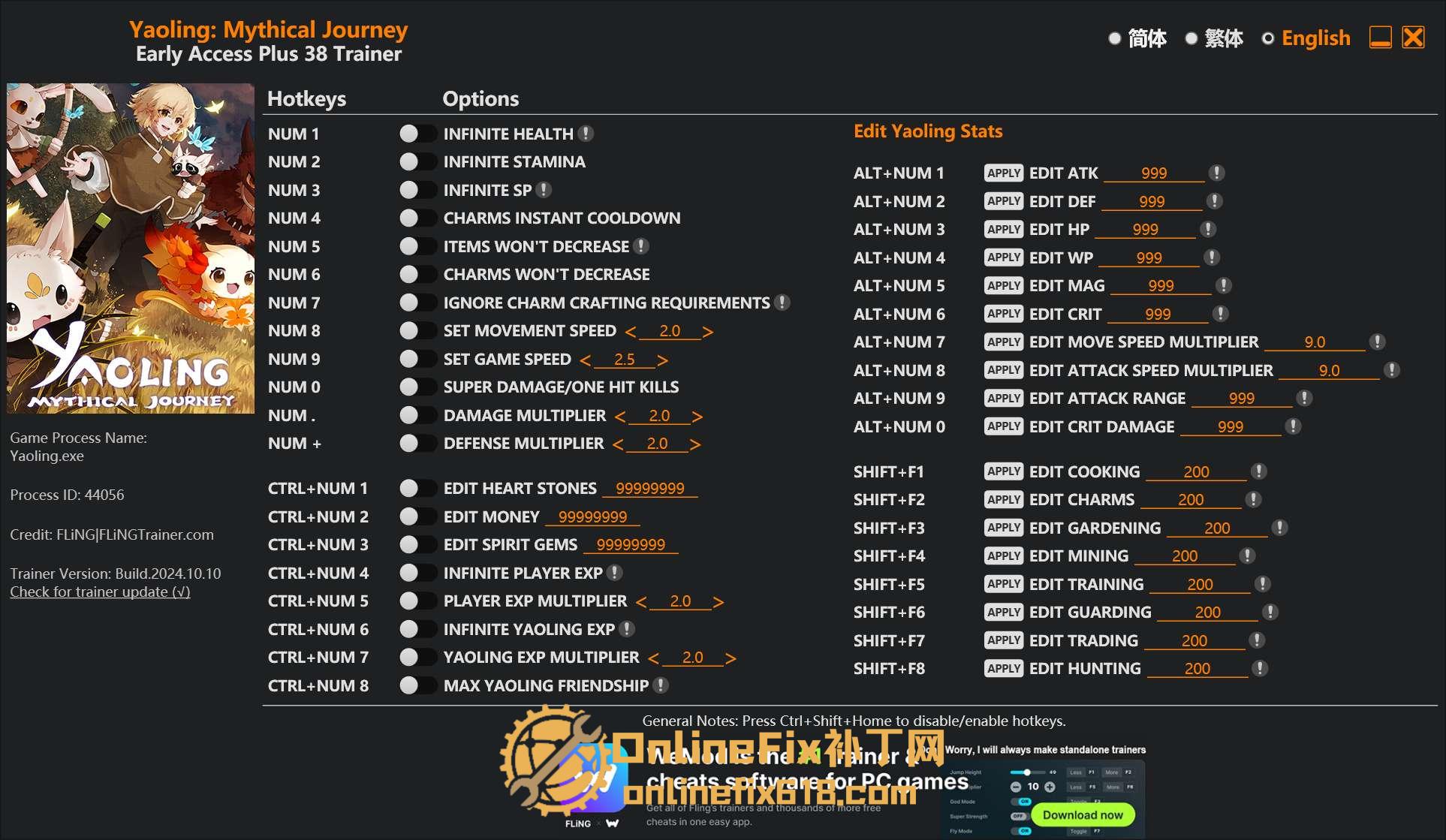Apply the Edit Attack Range value
This screenshot has width=1446, height=840.
coord(1004,399)
